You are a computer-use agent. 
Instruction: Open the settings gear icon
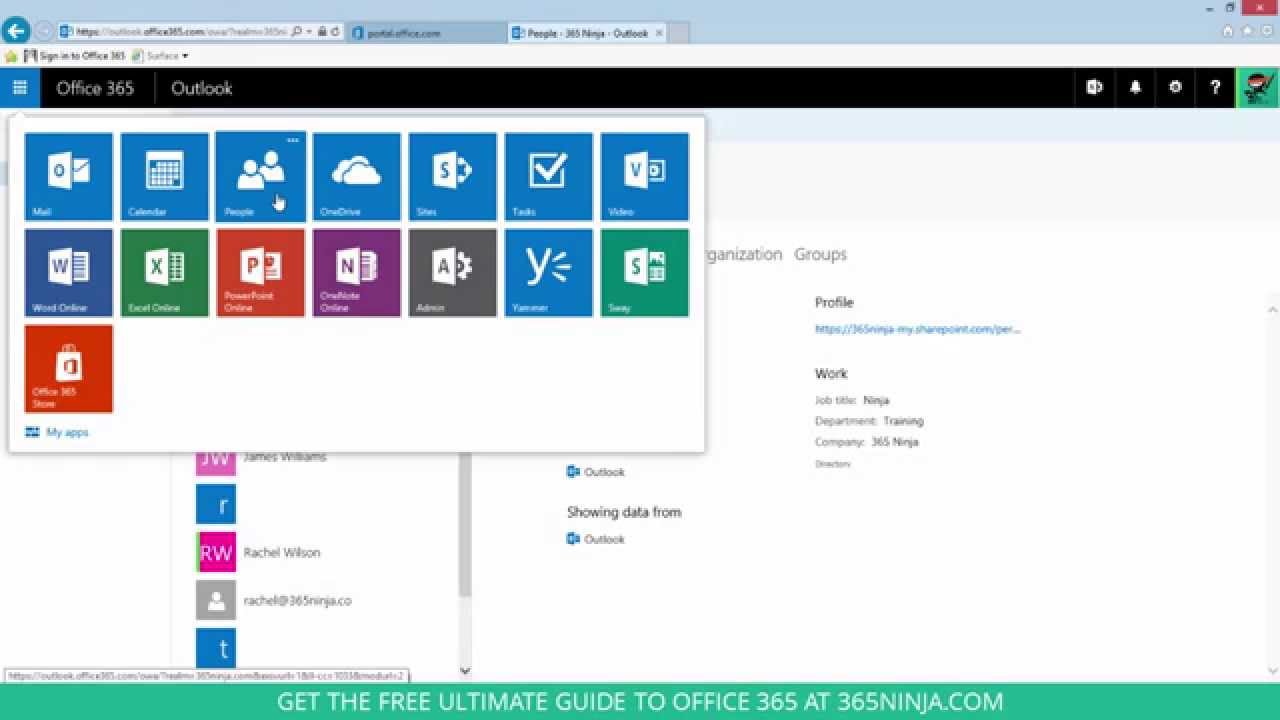click(1175, 88)
